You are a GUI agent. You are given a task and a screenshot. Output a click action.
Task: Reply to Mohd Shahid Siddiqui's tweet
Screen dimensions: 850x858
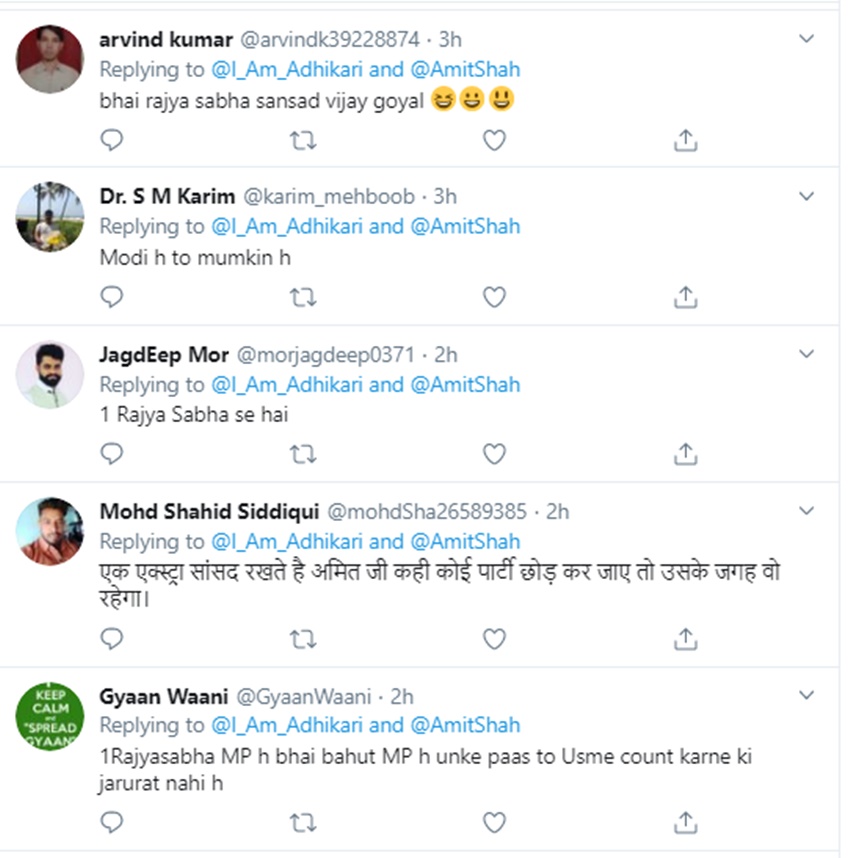coord(113,638)
